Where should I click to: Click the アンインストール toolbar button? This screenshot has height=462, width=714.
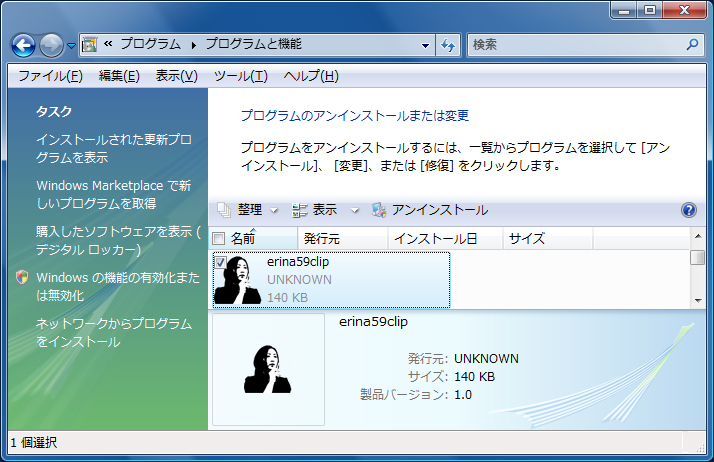coord(430,210)
